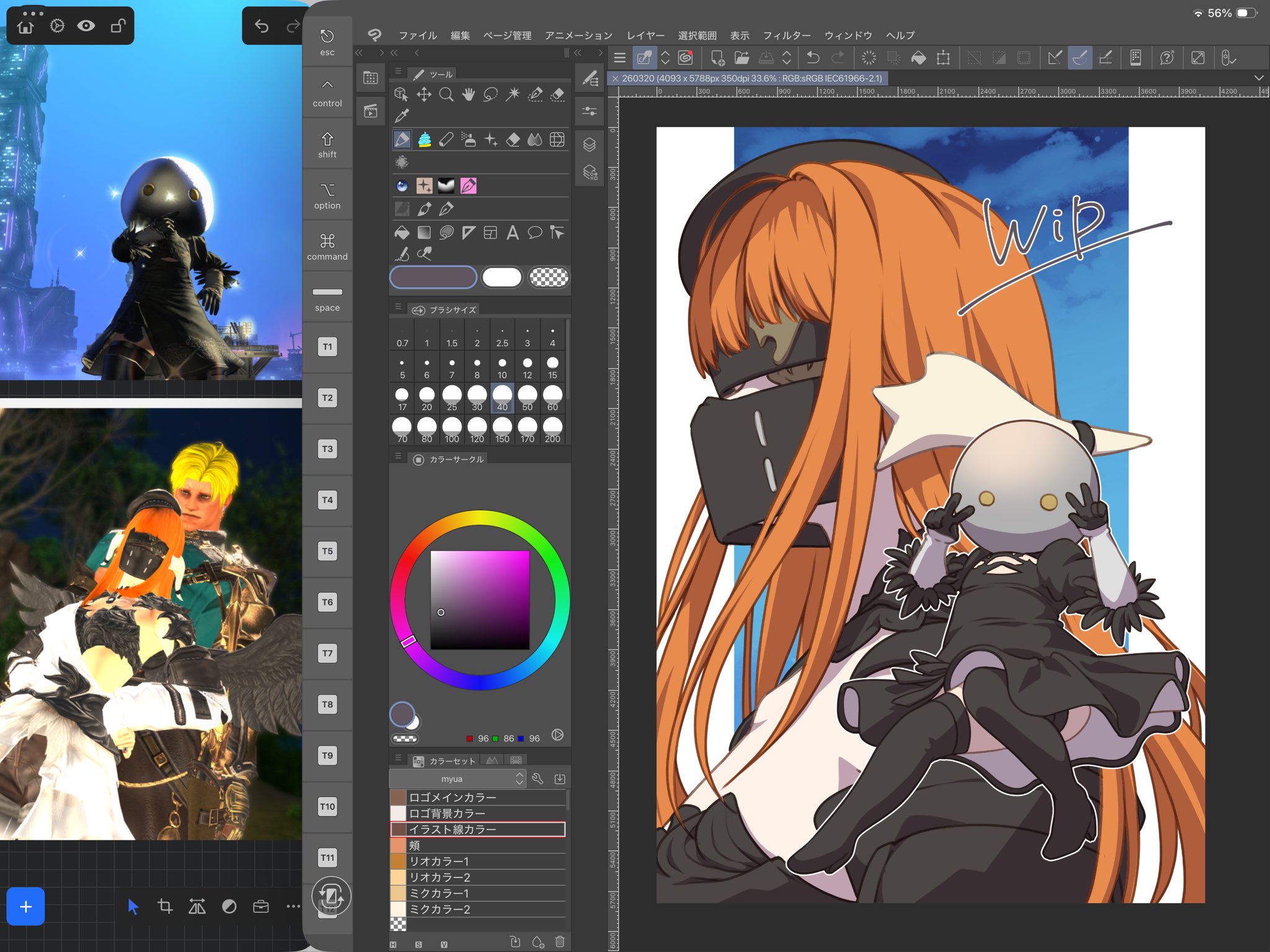This screenshot has height=952, width=1270.
Task: Select the Eyedropper tool
Action: click(402, 115)
